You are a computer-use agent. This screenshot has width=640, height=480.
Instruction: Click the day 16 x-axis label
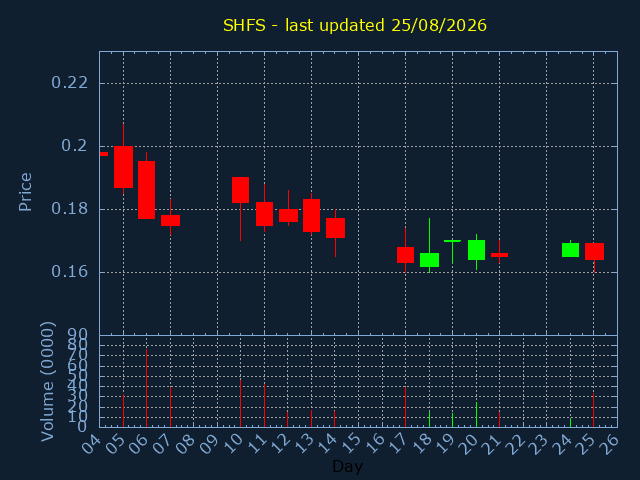pyautogui.click(x=374, y=444)
